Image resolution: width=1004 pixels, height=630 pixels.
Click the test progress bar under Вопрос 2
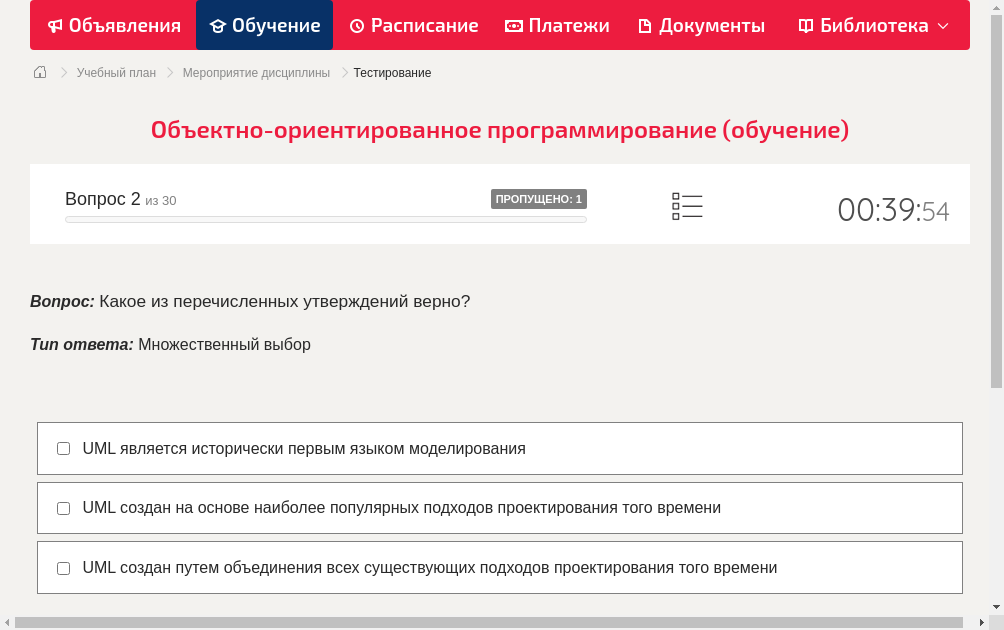[325, 219]
